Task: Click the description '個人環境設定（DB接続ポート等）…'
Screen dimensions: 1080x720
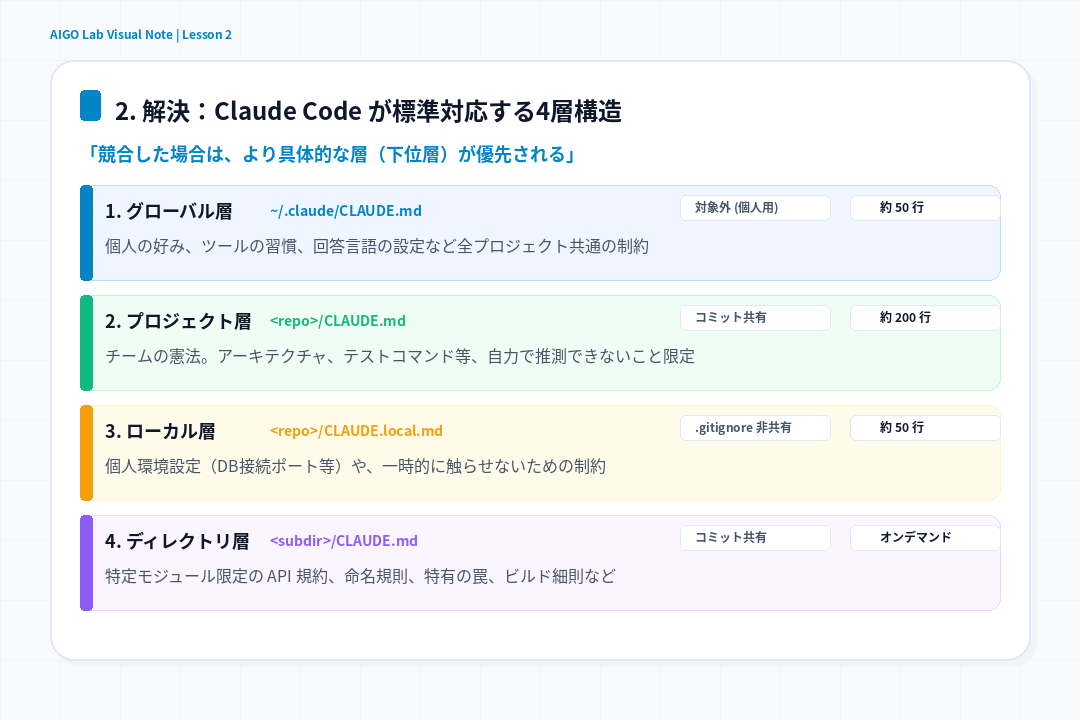Action: [x=355, y=466]
